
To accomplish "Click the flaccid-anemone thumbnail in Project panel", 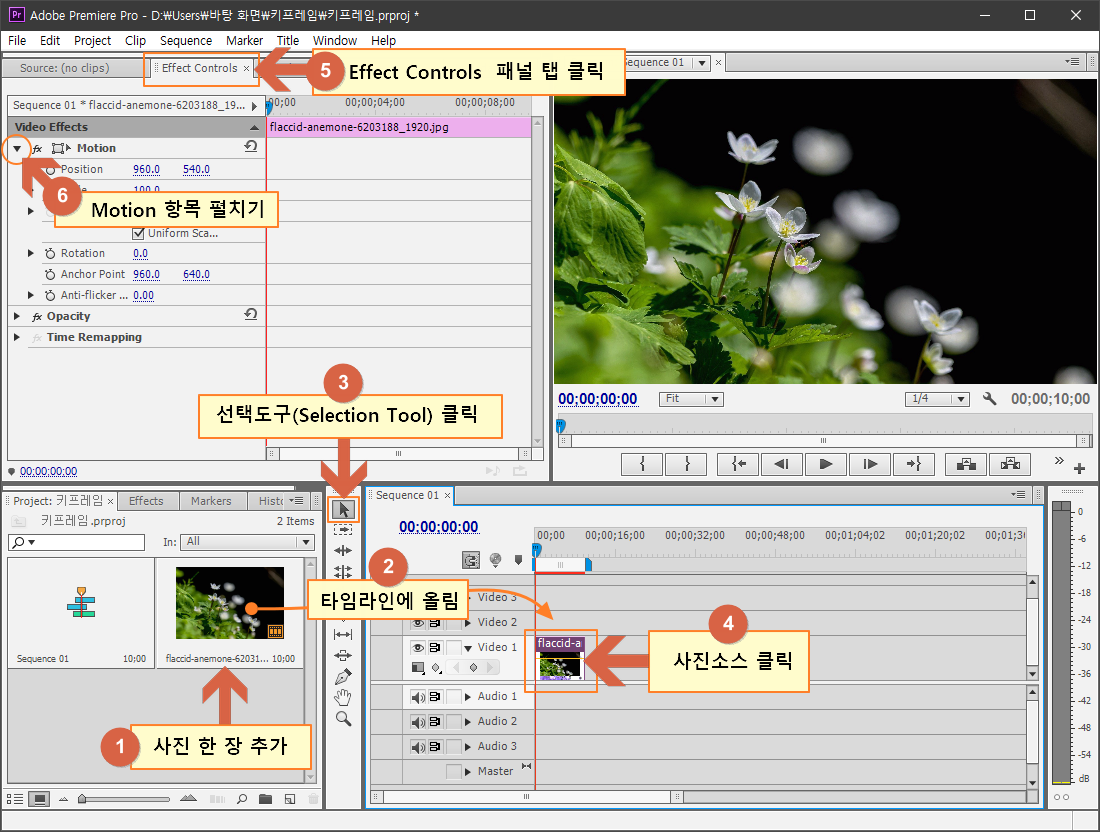I will pyautogui.click(x=230, y=603).
